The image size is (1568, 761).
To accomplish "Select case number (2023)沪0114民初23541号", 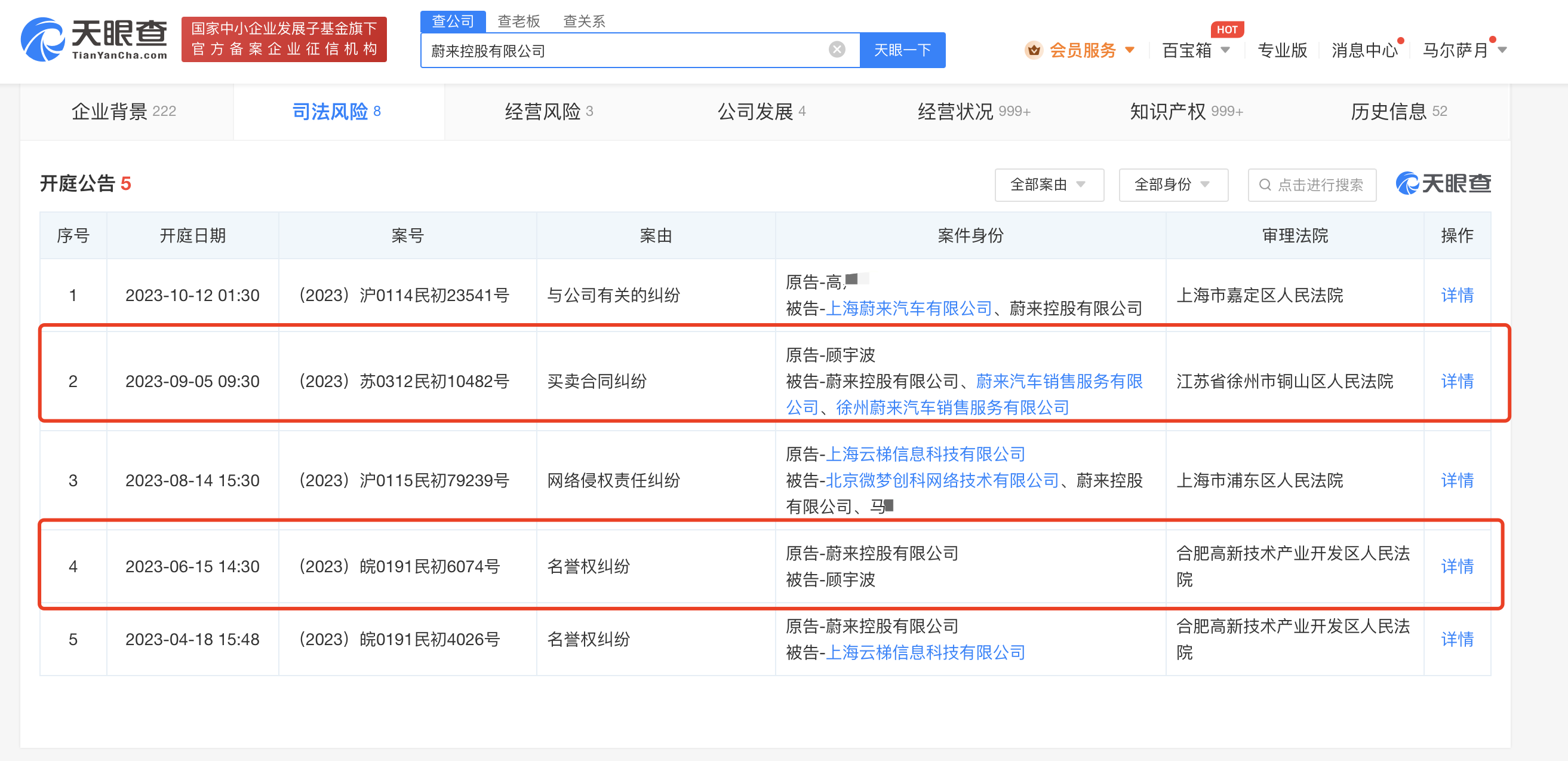I will (x=404, y=295).
